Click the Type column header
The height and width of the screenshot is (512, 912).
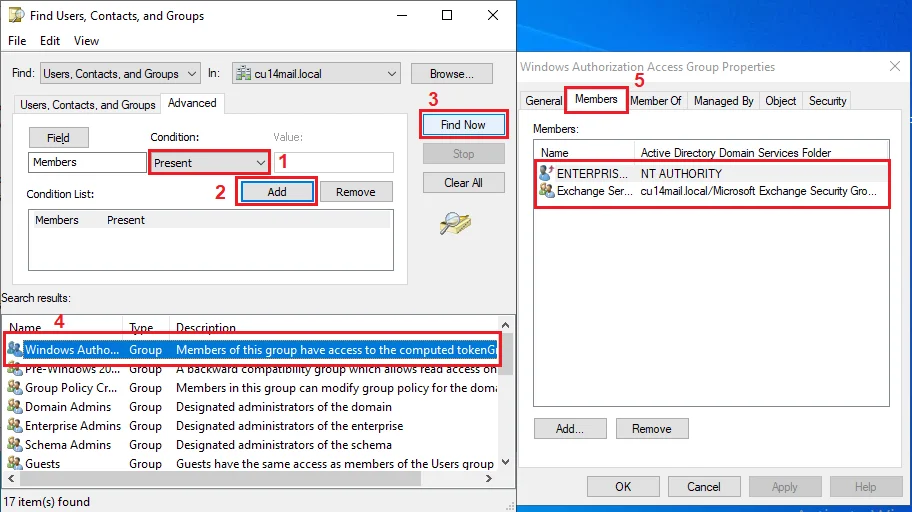pyautogui.click(x=145, y=327)
